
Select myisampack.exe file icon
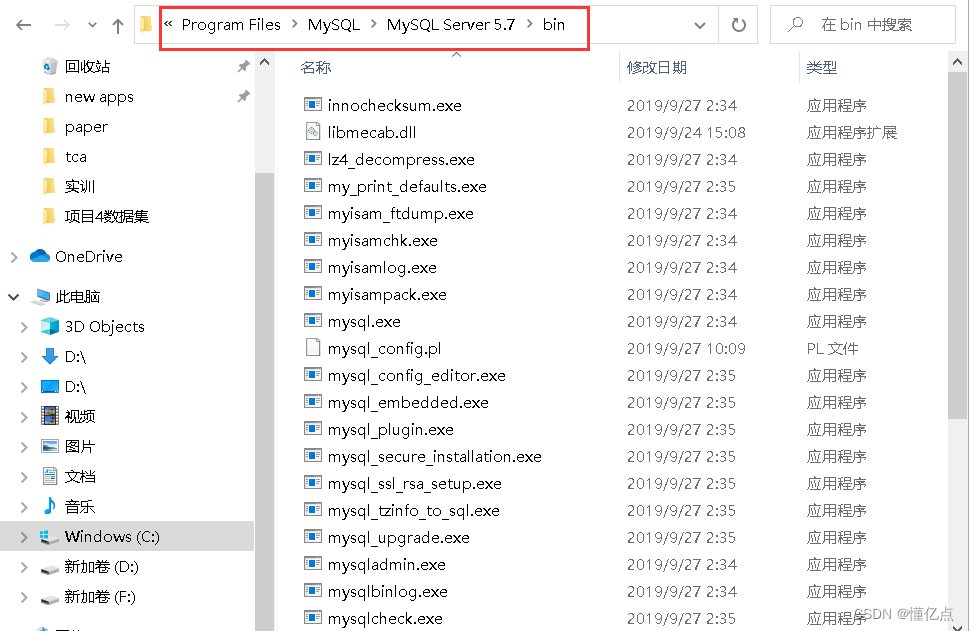(313, 294)
